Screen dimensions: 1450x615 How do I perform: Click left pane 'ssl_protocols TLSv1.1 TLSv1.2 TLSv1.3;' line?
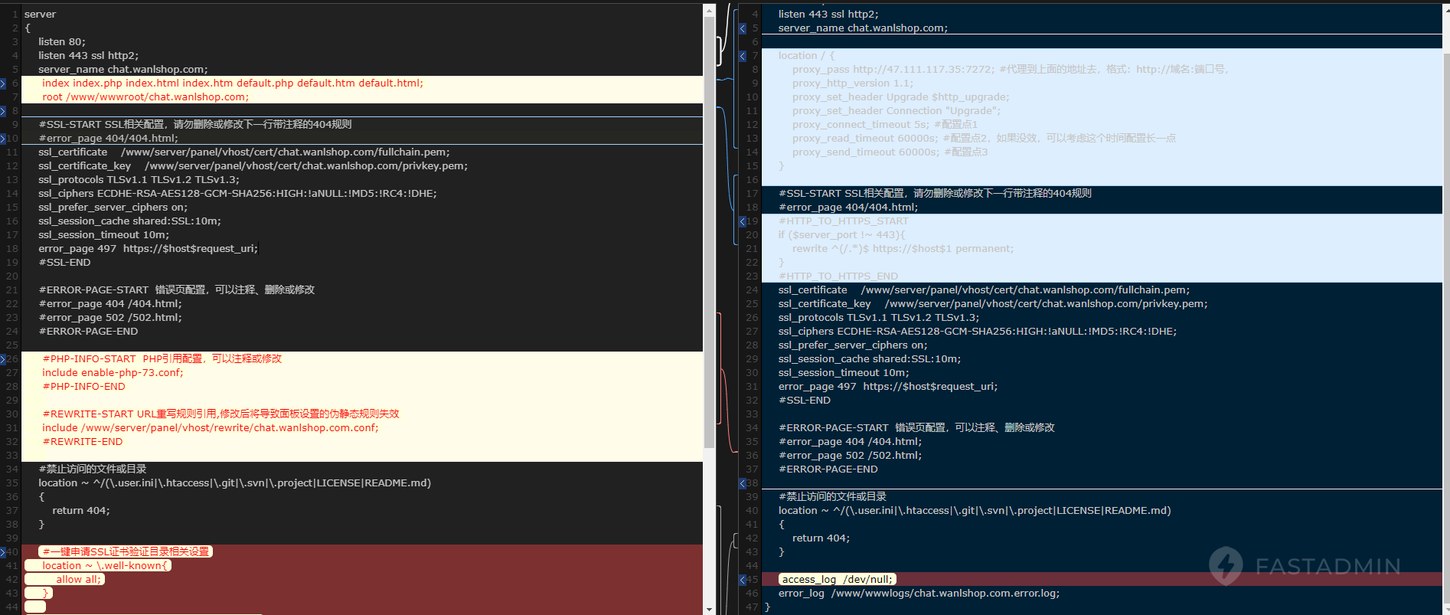(x=139, y=180)
